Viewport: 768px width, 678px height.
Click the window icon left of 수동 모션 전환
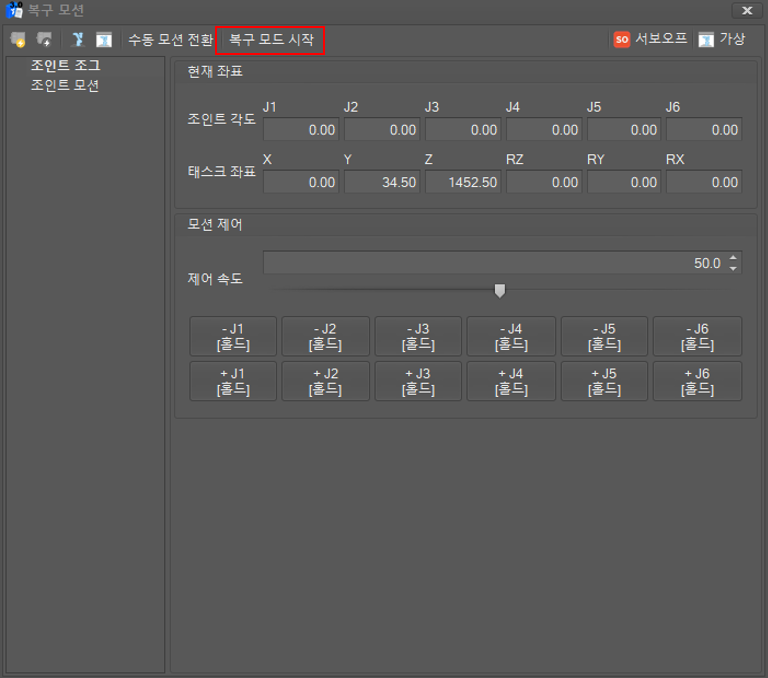(x=103, y=40)
